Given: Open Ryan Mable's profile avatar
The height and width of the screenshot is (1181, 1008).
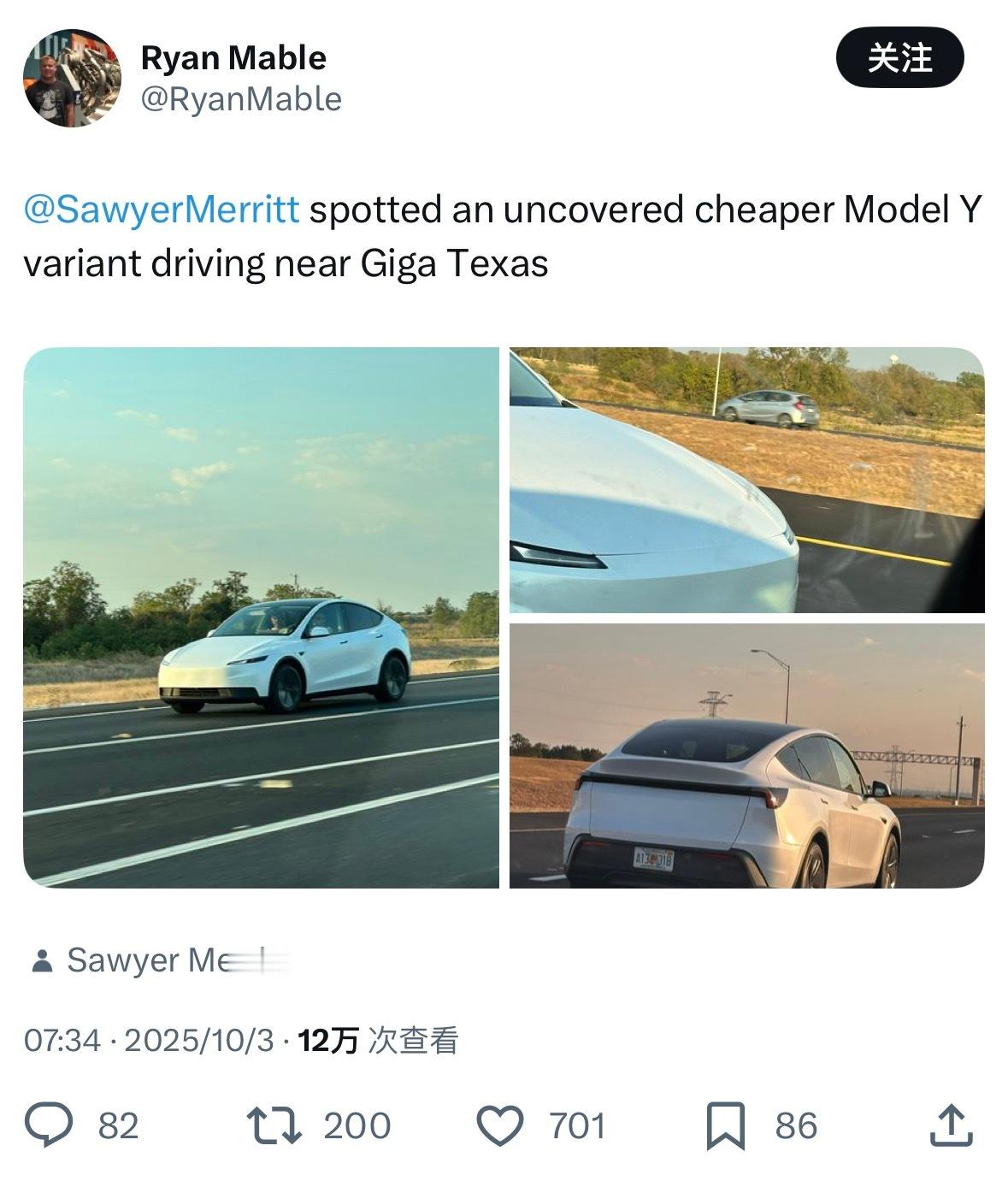Looking at the screenshot, I should pos(72,78).
